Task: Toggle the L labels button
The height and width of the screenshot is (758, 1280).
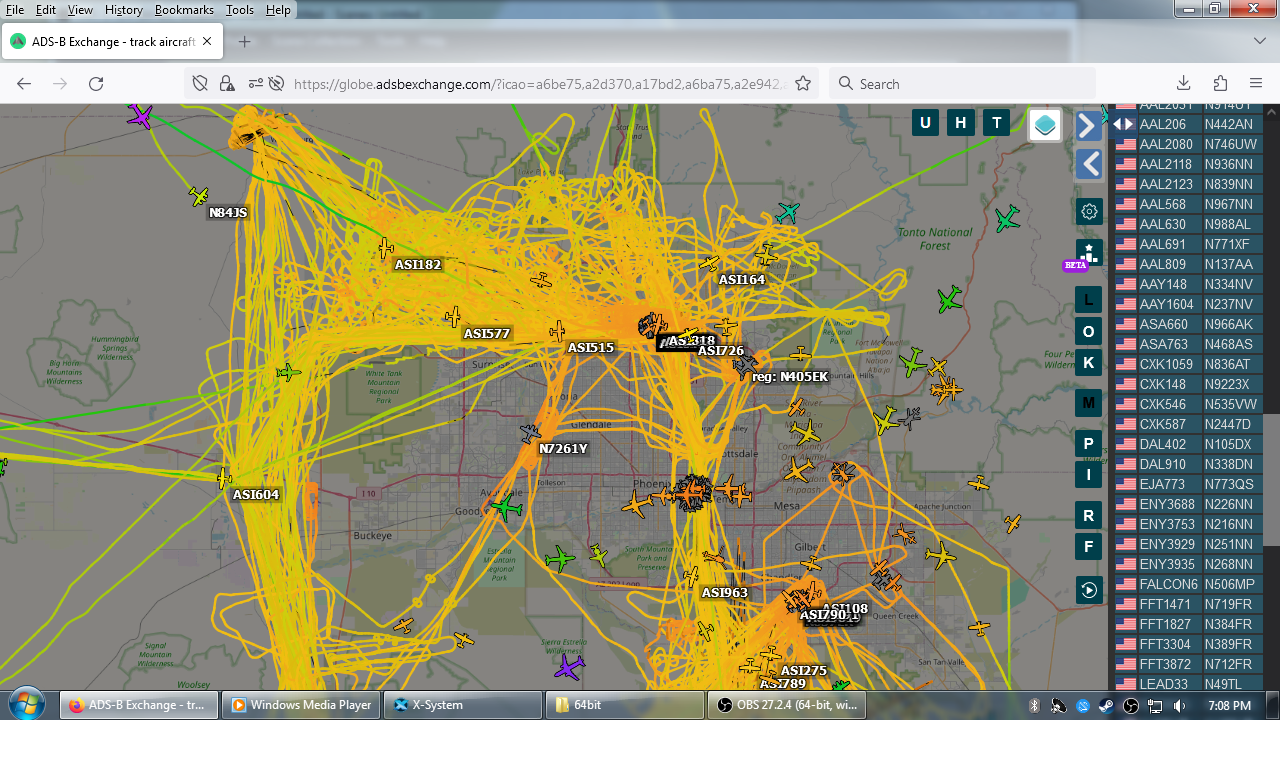Action: 1089,299
